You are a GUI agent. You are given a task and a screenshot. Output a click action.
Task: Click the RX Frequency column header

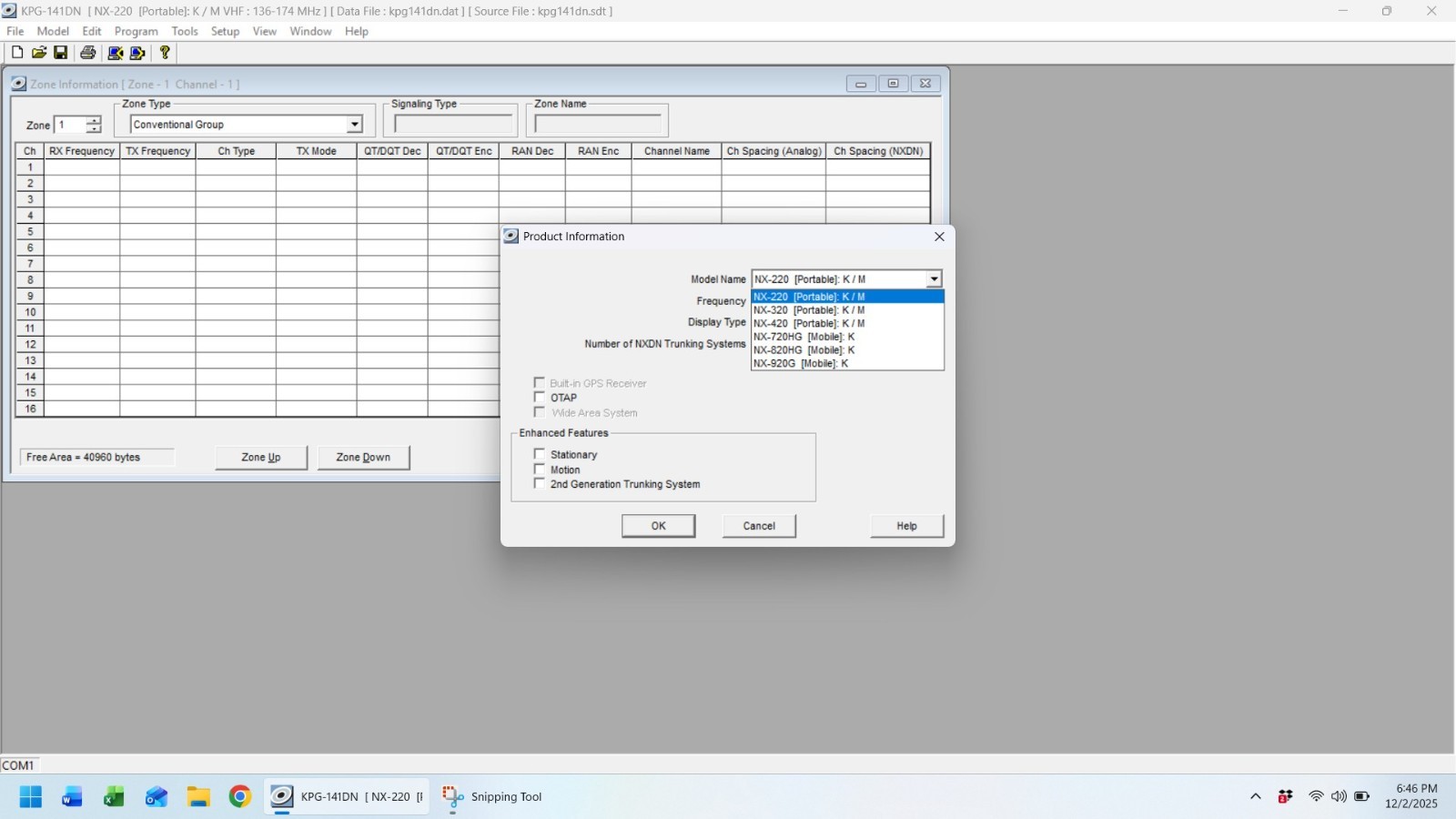tap(82, 151)
